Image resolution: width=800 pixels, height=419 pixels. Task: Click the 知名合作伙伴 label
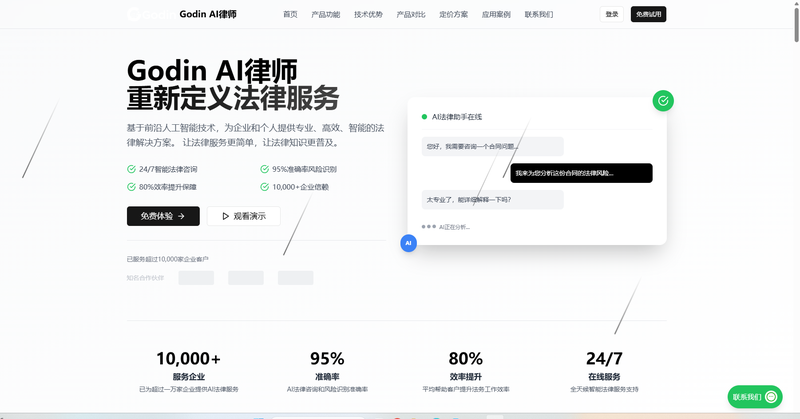tap(145, 278)
